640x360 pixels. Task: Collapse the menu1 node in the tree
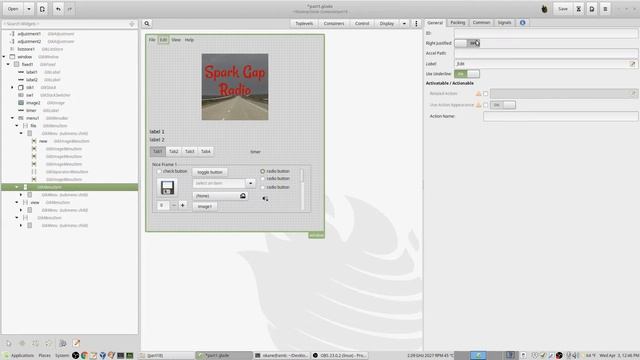pyautogui.click(x=12, y=118)
